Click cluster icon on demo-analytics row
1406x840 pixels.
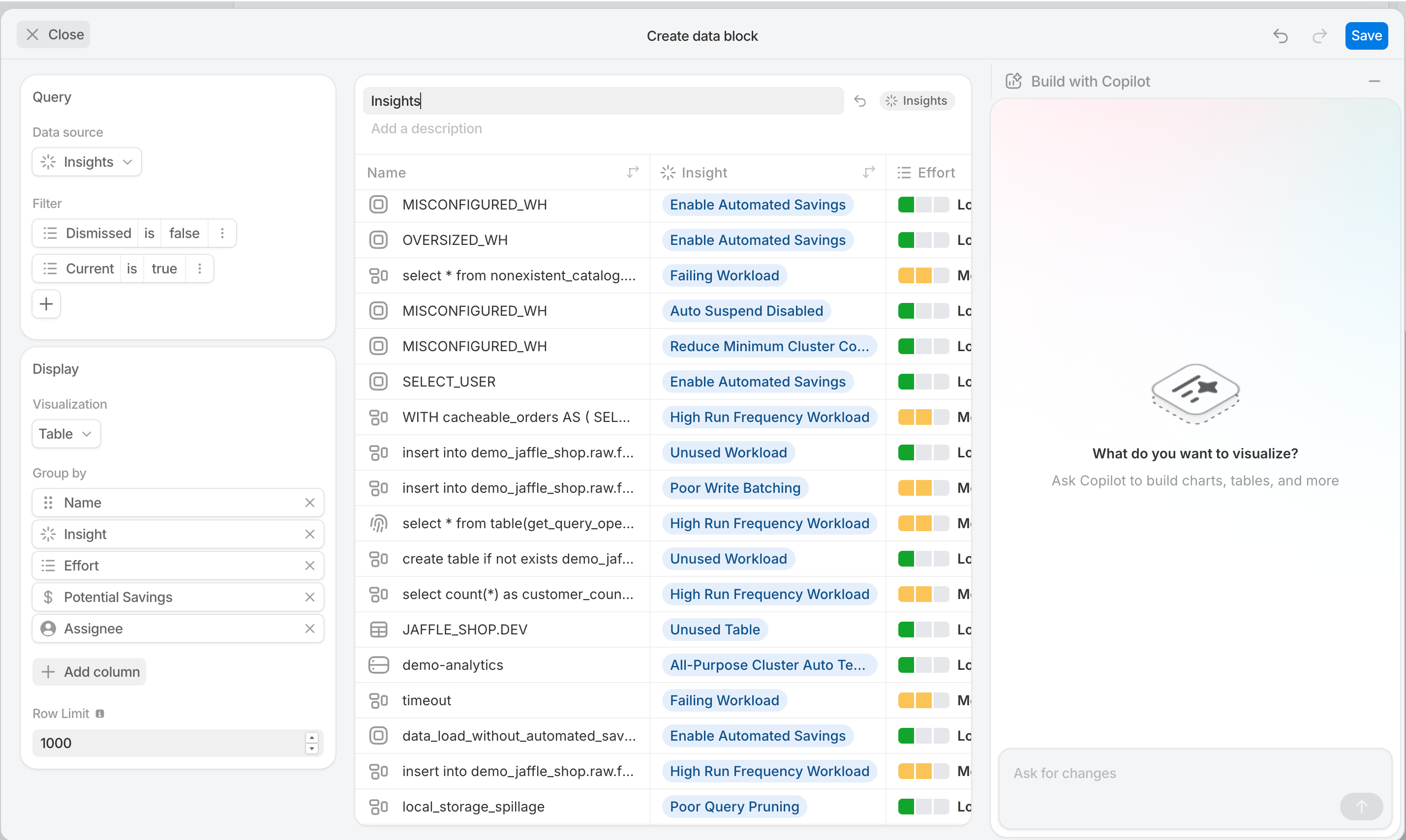379,665
